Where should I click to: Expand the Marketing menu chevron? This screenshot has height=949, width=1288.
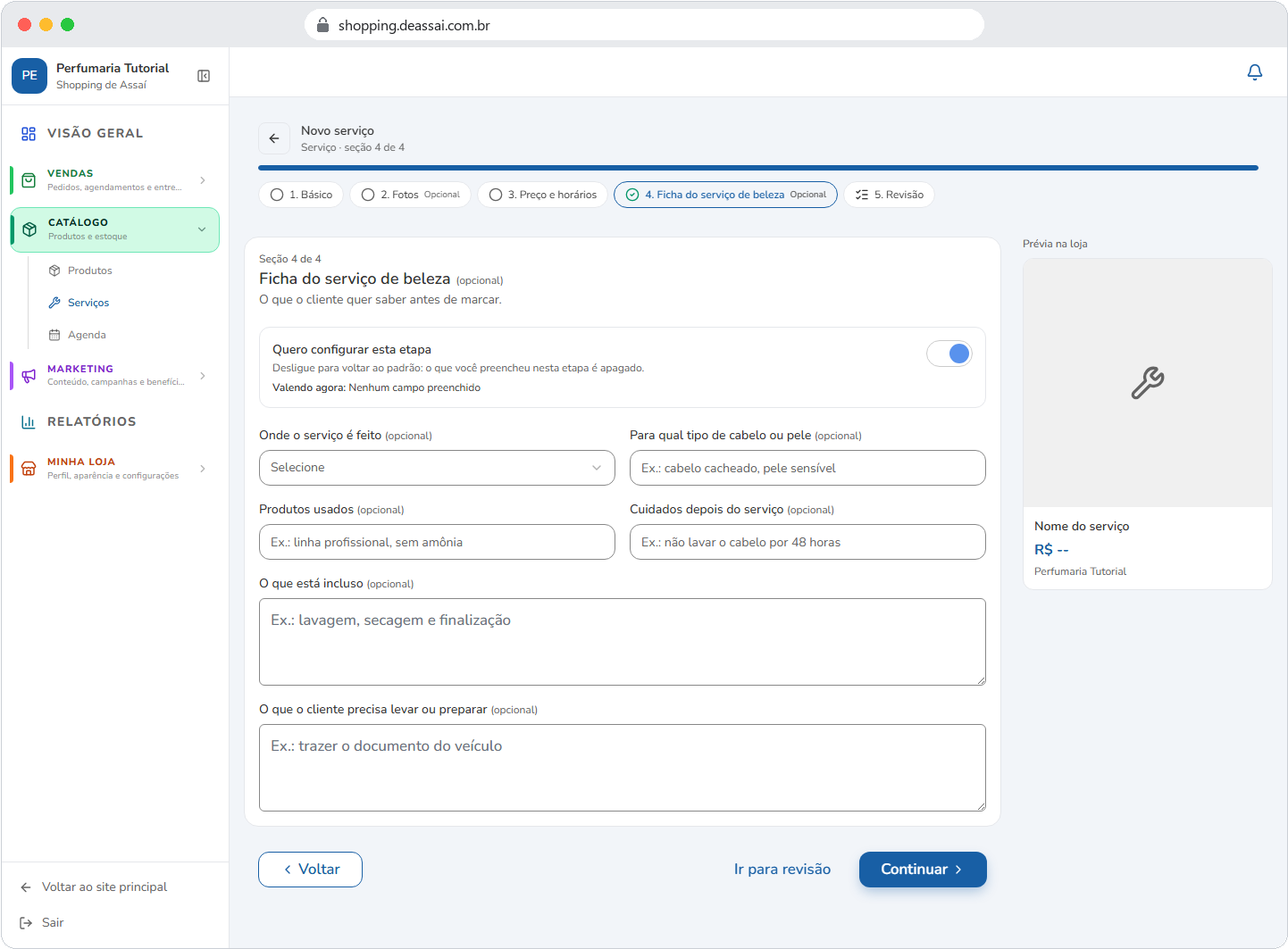click(203, 376)
